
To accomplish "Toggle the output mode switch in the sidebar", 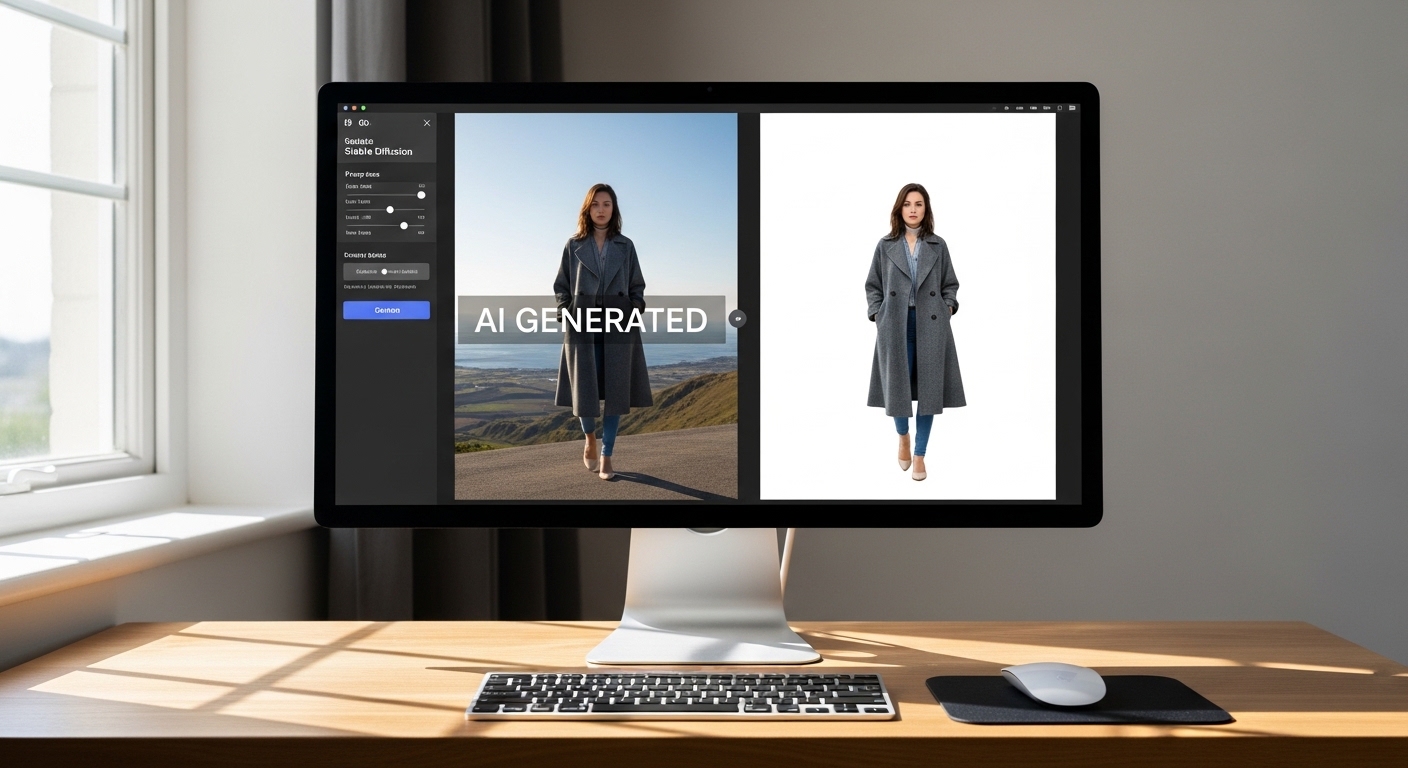I will (x=384, y=271).
